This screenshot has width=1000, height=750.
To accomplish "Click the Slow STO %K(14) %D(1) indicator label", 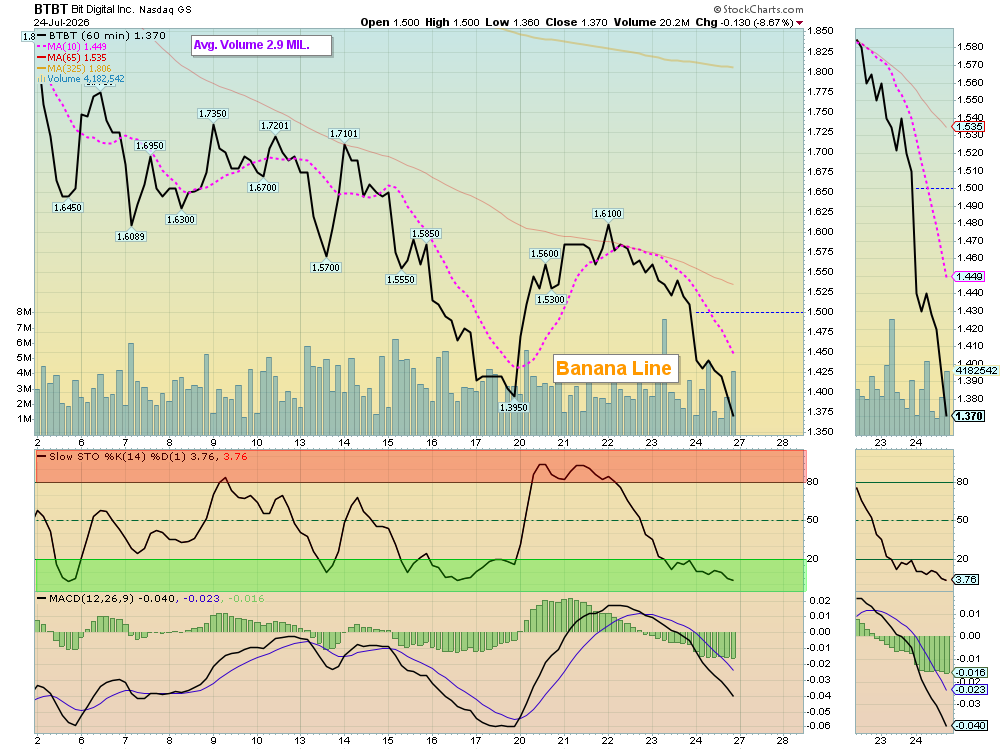I will pos(142,457).
